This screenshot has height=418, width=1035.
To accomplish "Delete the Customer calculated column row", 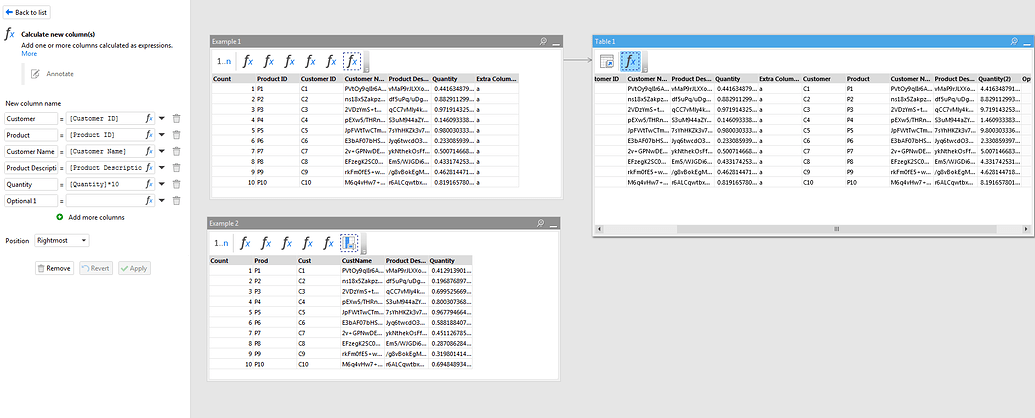I will point(176,119).
